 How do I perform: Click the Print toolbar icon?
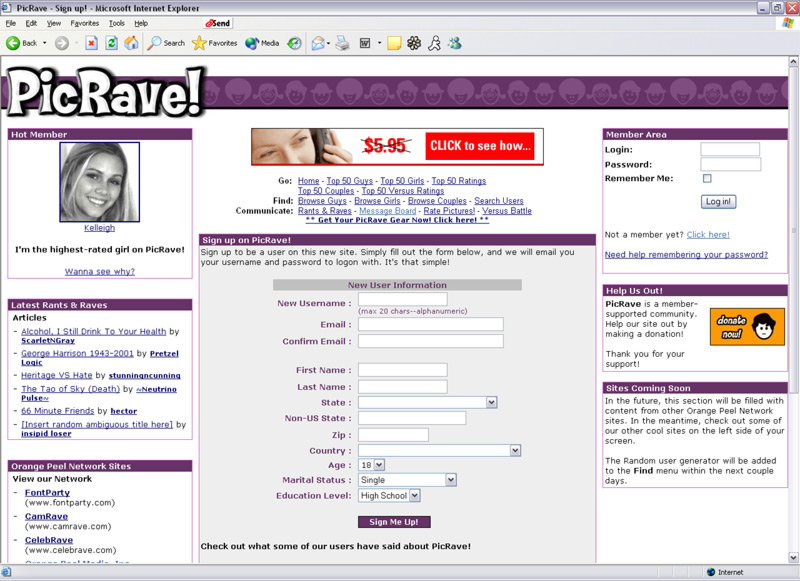[x=343, y=43]
